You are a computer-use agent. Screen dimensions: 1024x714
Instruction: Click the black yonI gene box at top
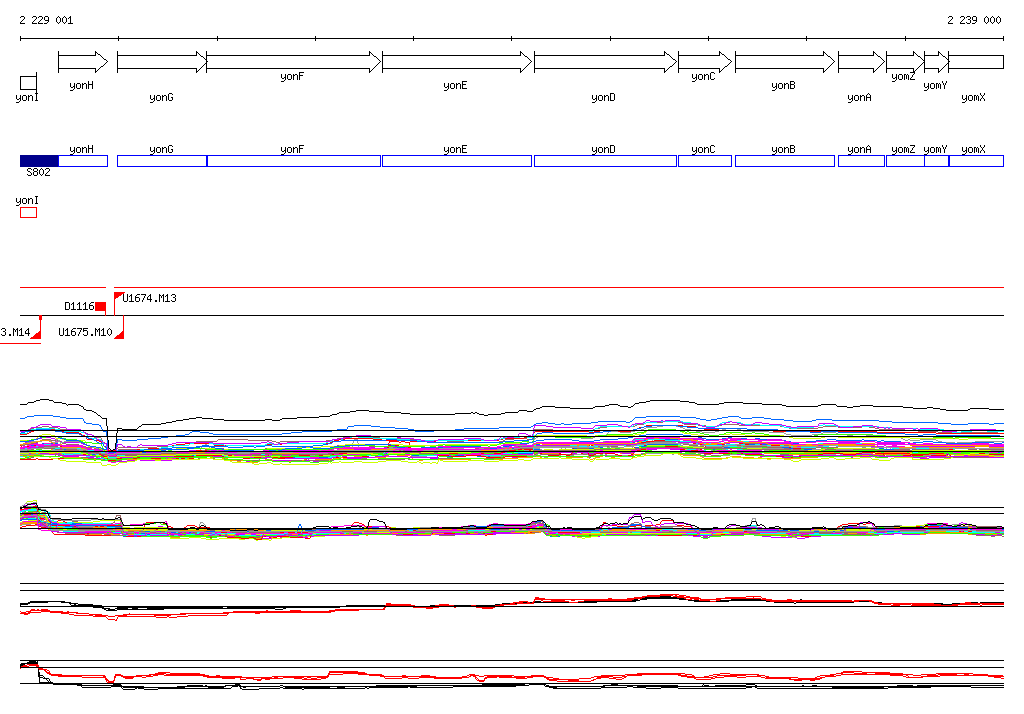(x=28, y=82)
